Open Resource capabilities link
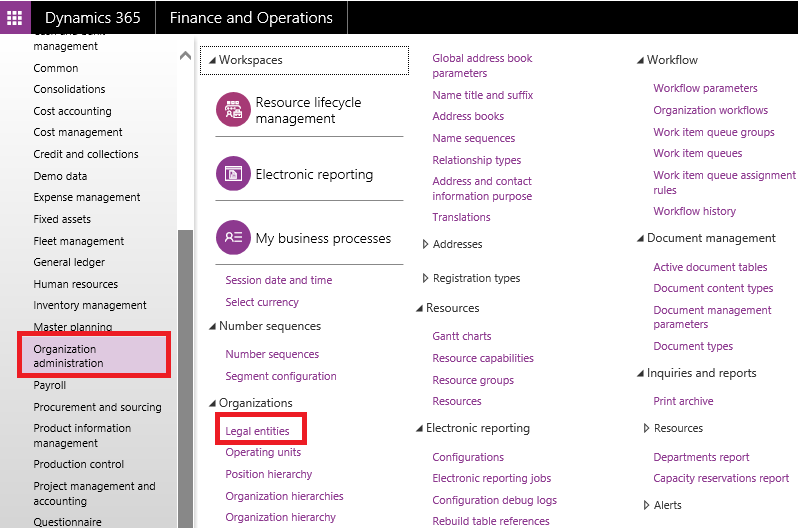 pos(482,358)
